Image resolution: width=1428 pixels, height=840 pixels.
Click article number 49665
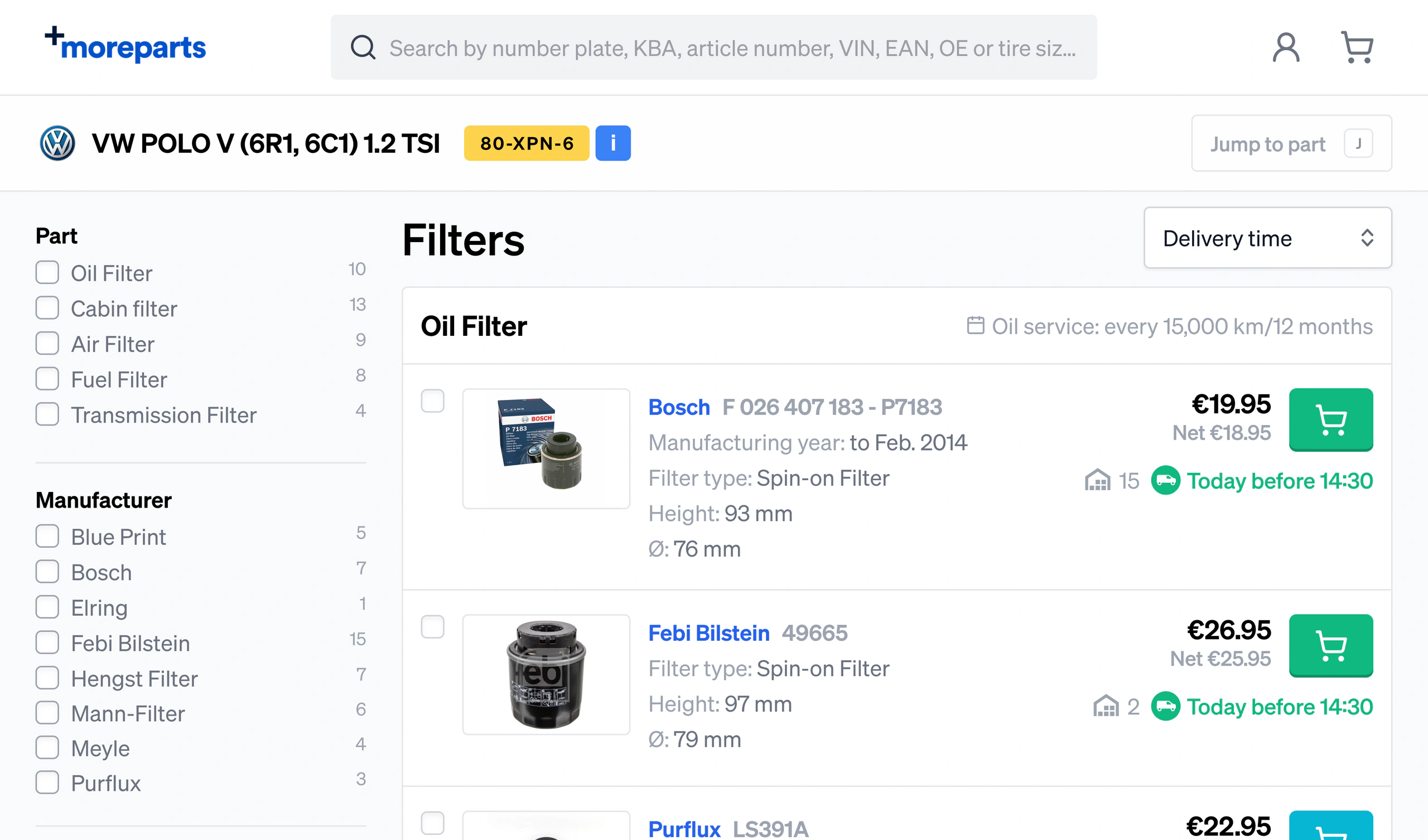tap(815, 633)
